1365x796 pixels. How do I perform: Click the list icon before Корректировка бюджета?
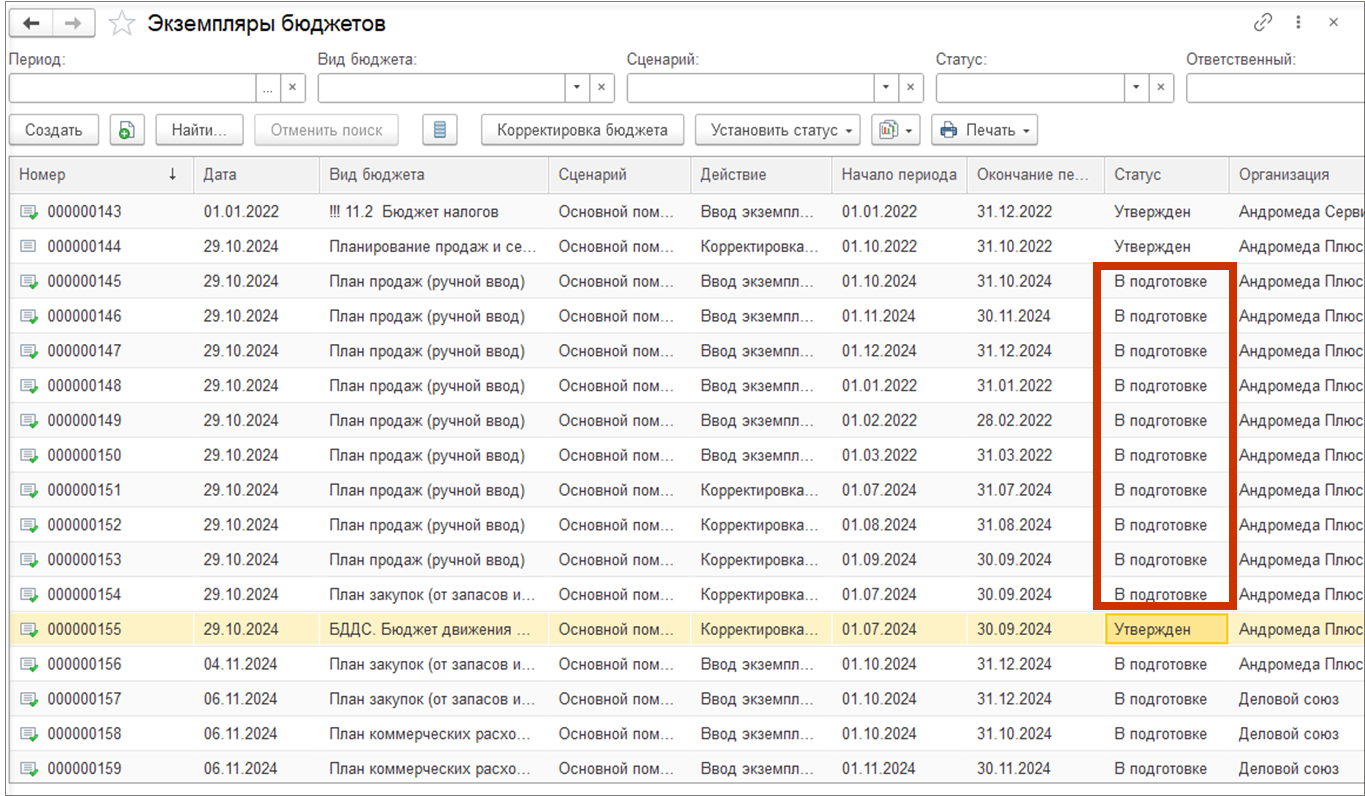click(x=440, y=130)
